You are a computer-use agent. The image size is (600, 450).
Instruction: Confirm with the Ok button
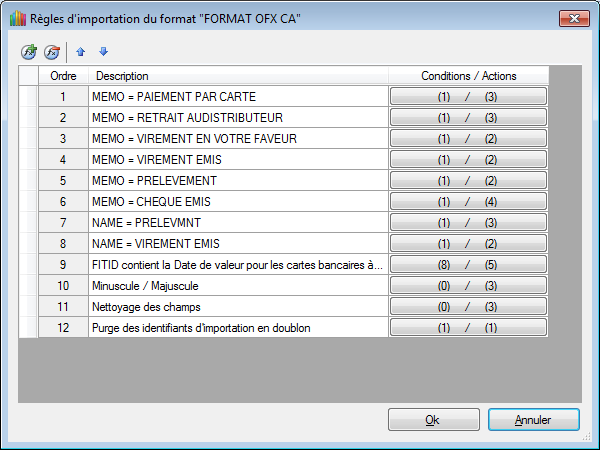pos(433,420)
